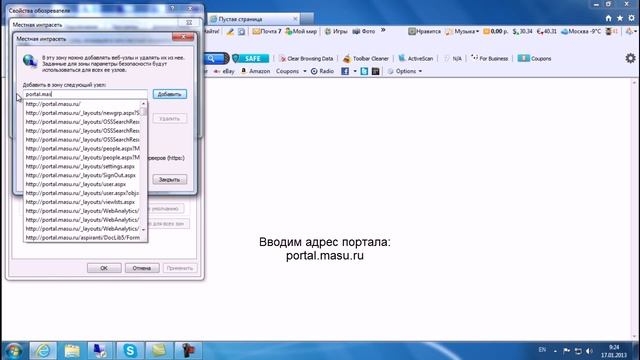
Task: Click the dollar exchange rate indicator
Action: coord(523,31)
